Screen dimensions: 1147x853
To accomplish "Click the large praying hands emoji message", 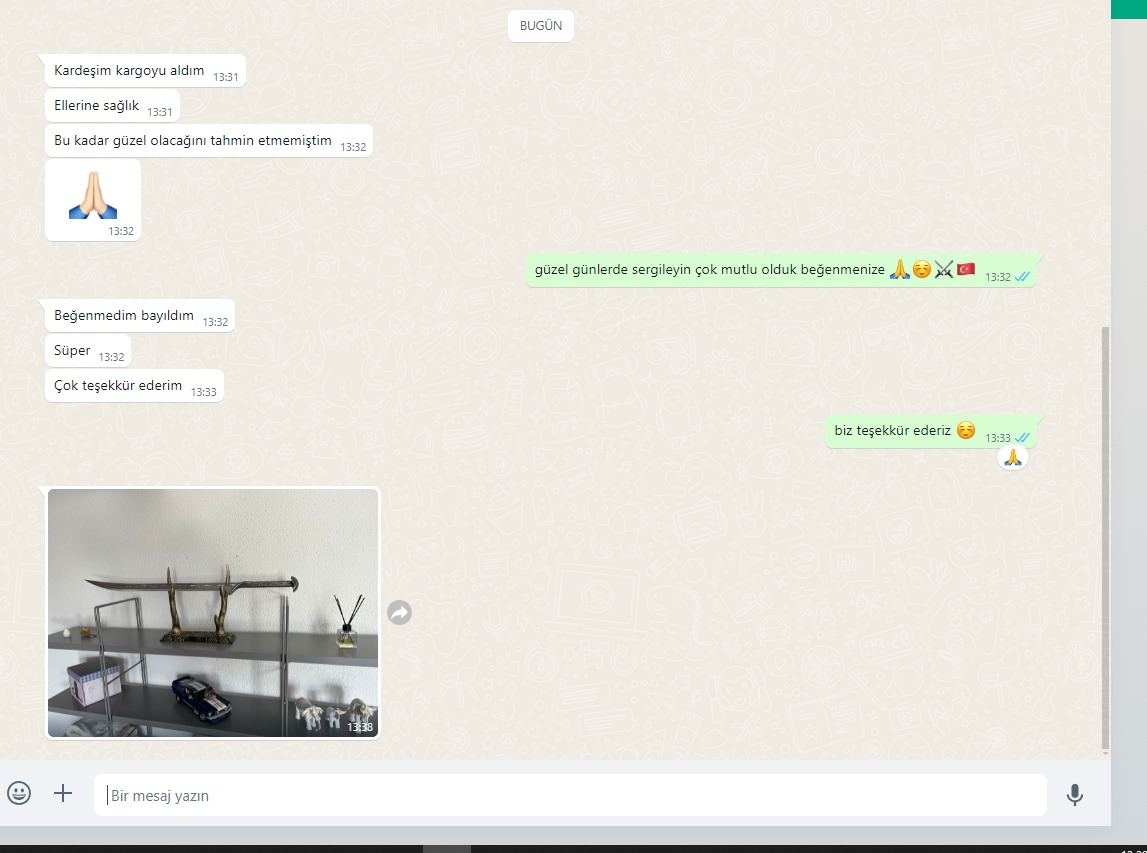I will pyautogui.click(x=93, y=196).
